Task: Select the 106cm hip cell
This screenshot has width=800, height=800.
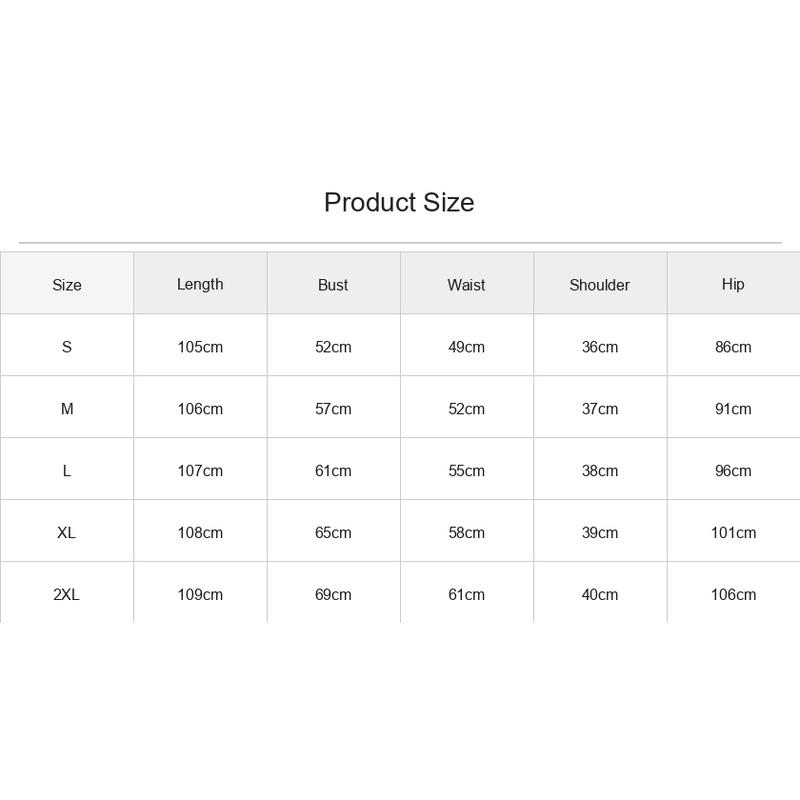Action: [734, 594]
